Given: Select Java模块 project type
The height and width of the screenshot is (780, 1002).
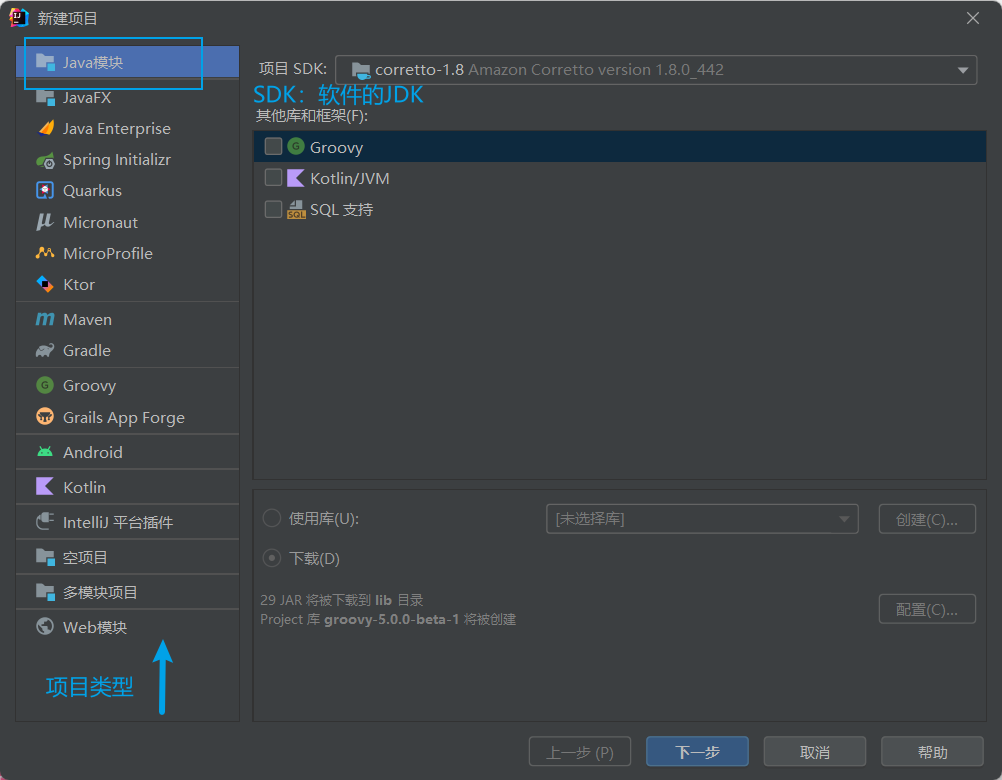Looking at the screenshot, I should pyautogui.click(x=127, y=62).
